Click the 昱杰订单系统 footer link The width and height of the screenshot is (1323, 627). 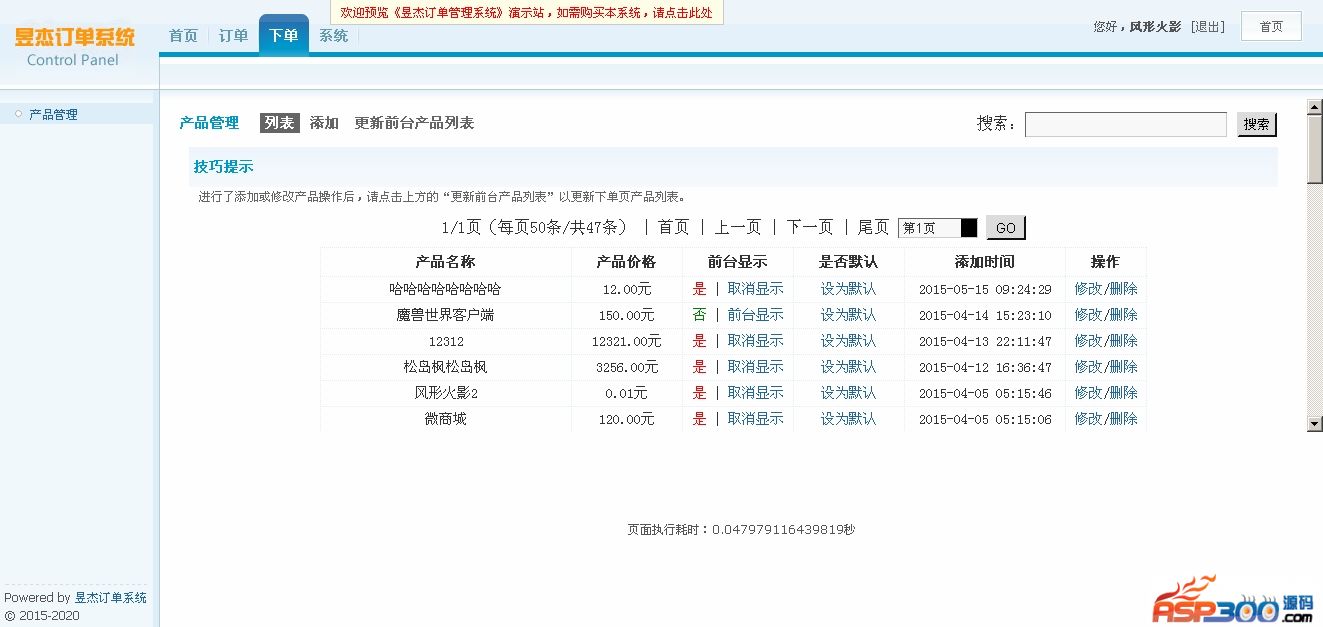[111, 598]
